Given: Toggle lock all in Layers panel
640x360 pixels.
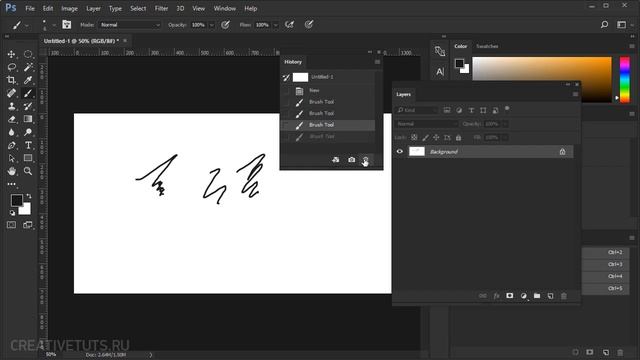Looking at the screenshot, I should click(458, 138).
